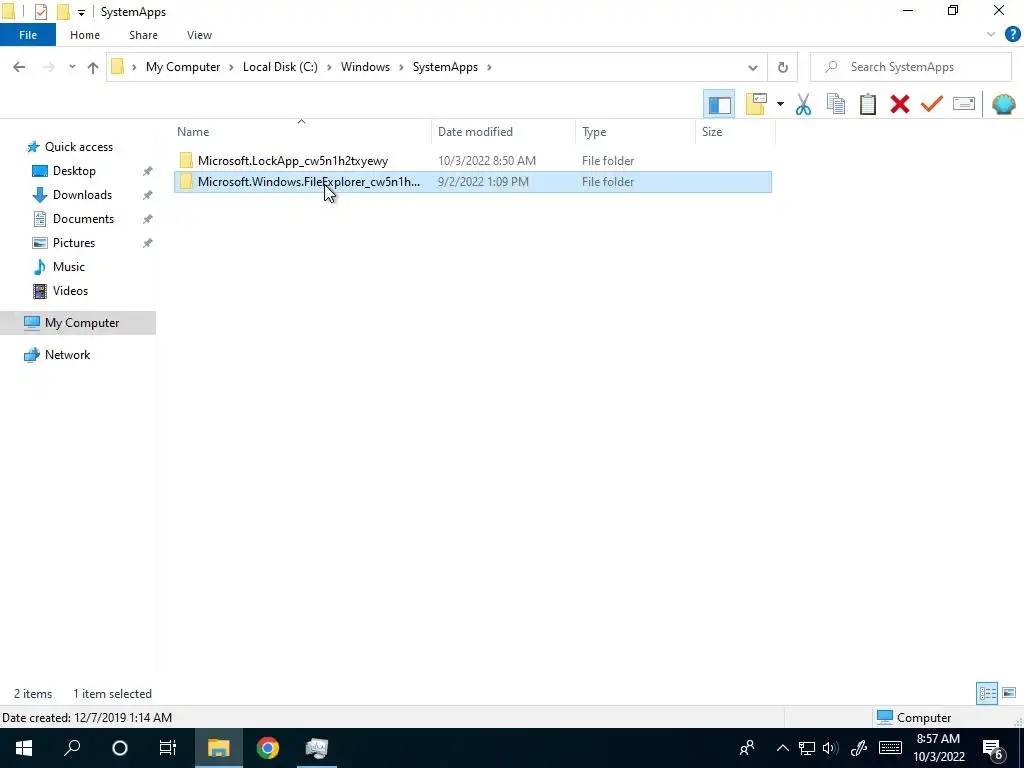Open the address bar history dropdown

tap(752, 67)
